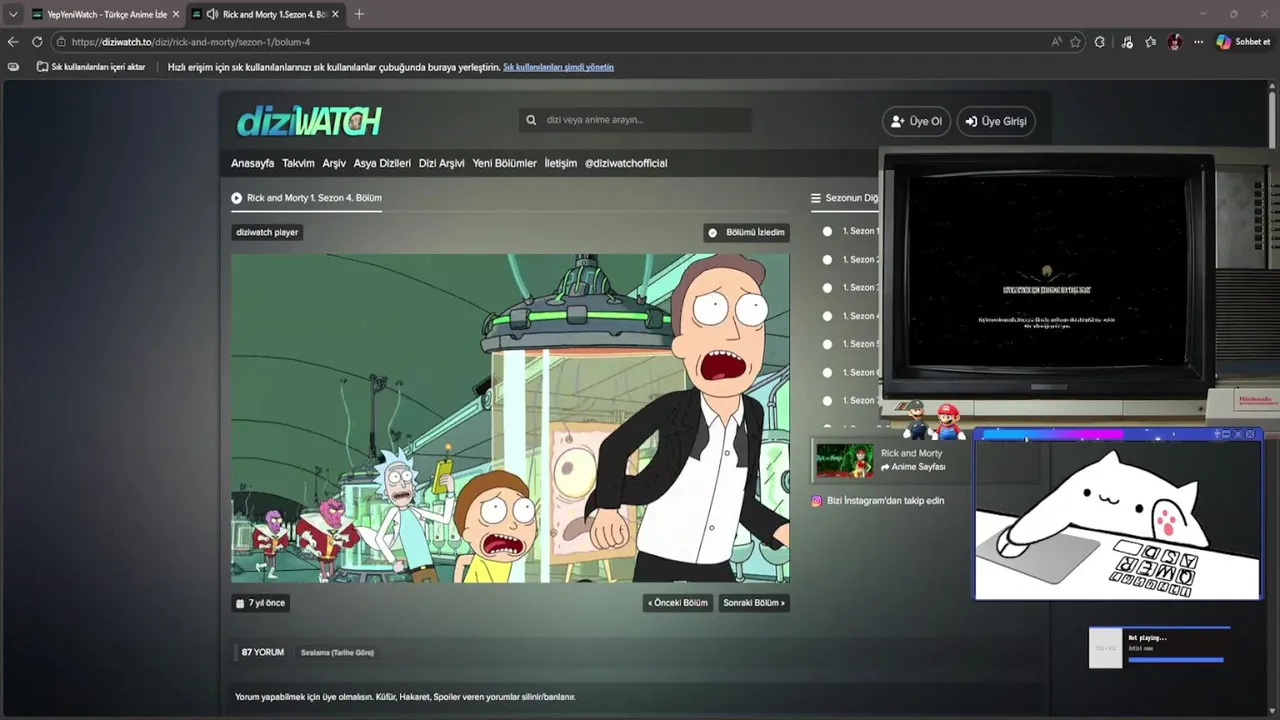Image resolution: width=1280 pixels, height=720 pixels.
Task: Open a new browser tab
Action: tap(359, 14)
